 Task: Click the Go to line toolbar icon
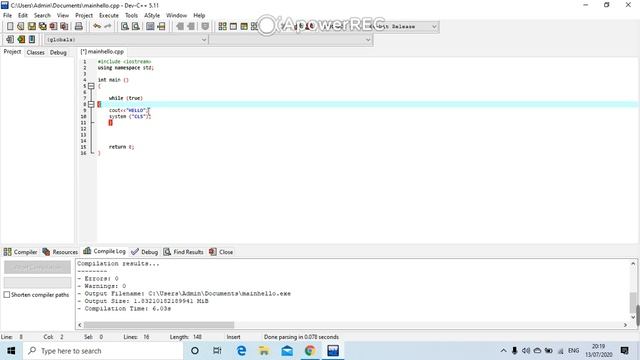click(x=161, y=26)
